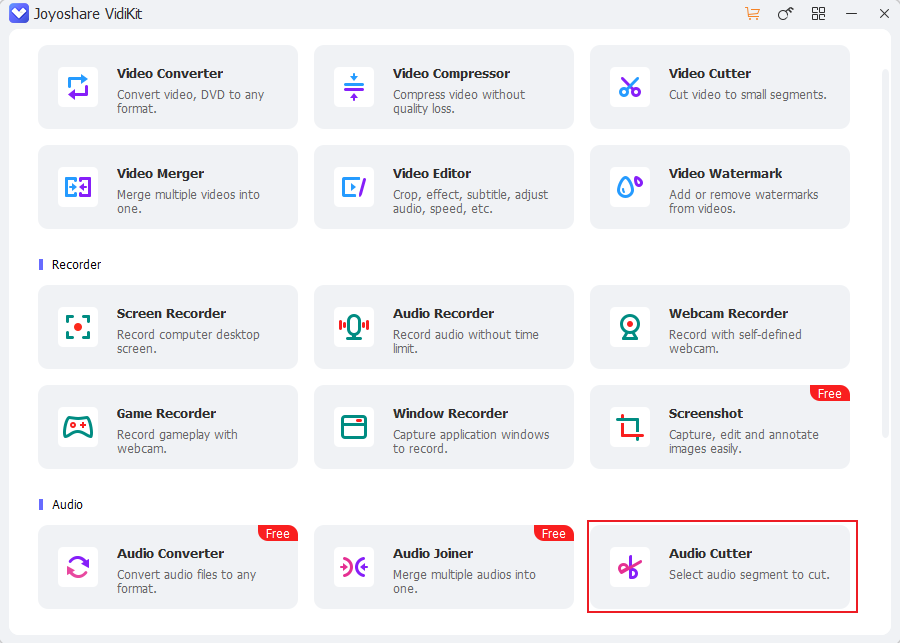Open Video Editor title text
Viewport: 900px width, 643px height.
432,173
